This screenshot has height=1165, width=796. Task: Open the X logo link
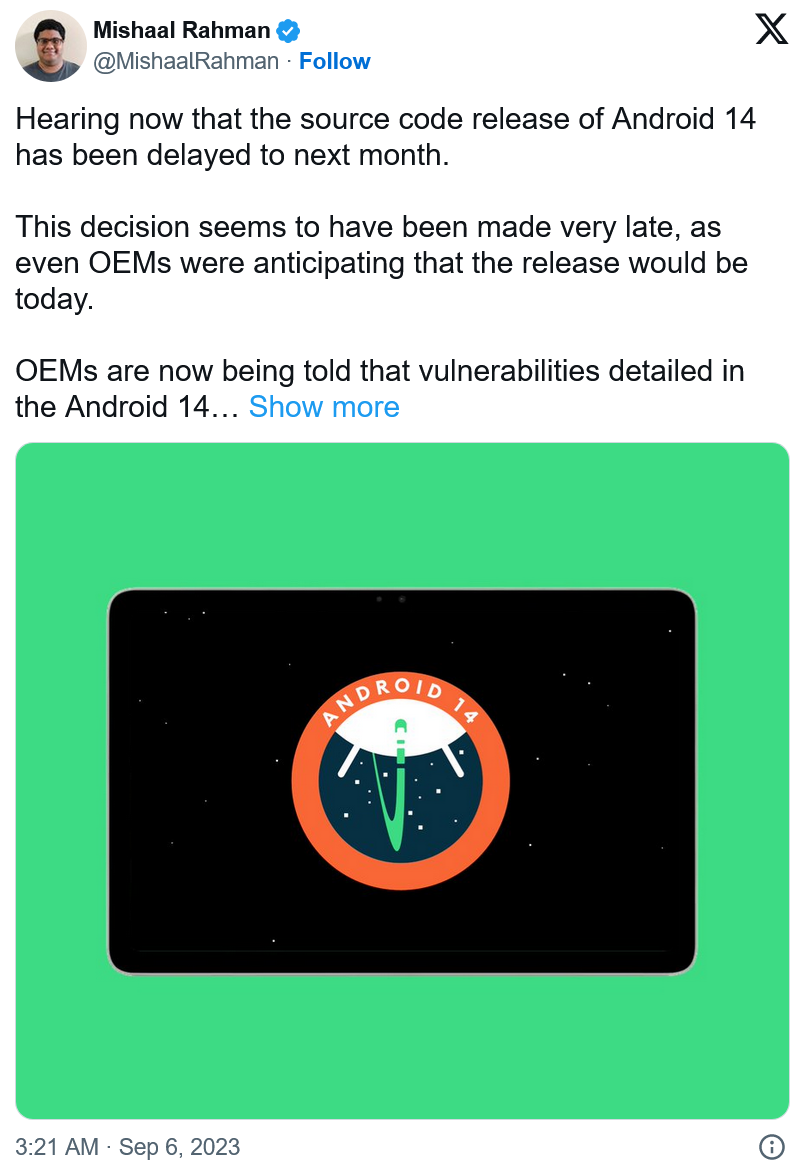pyautogui.click(x=771, y=30)
